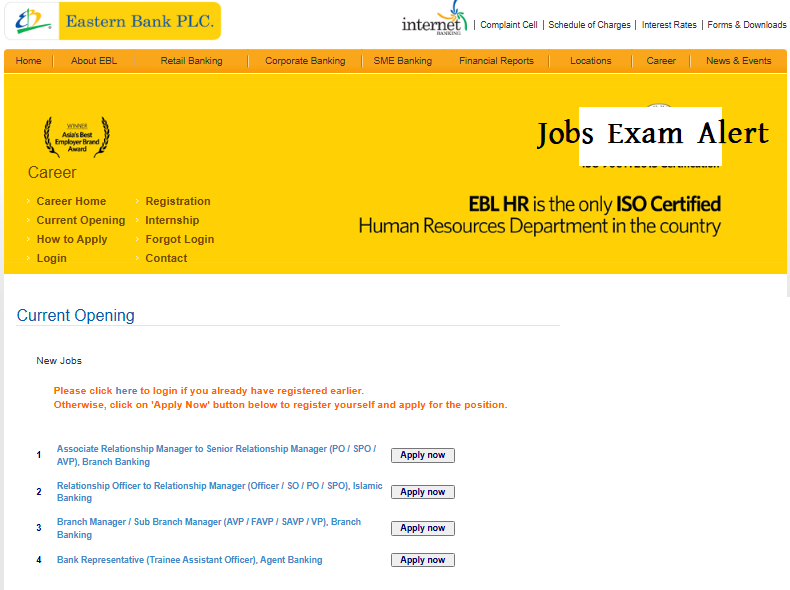Open Associate Relationship Manager job posting
Screen dimensions: 790x590
(x=217, y=455)
